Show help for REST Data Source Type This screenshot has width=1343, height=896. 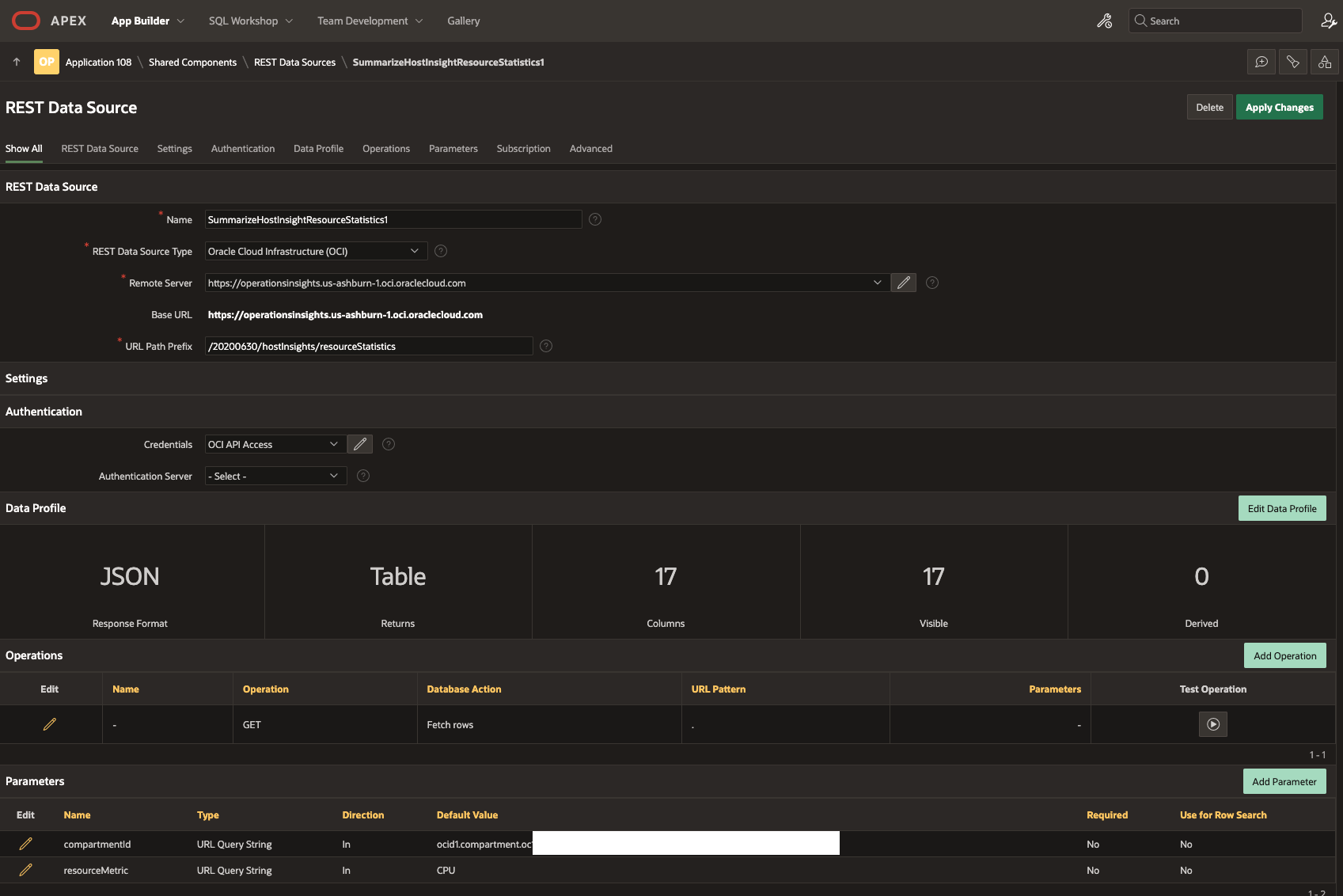click(441, 251)
